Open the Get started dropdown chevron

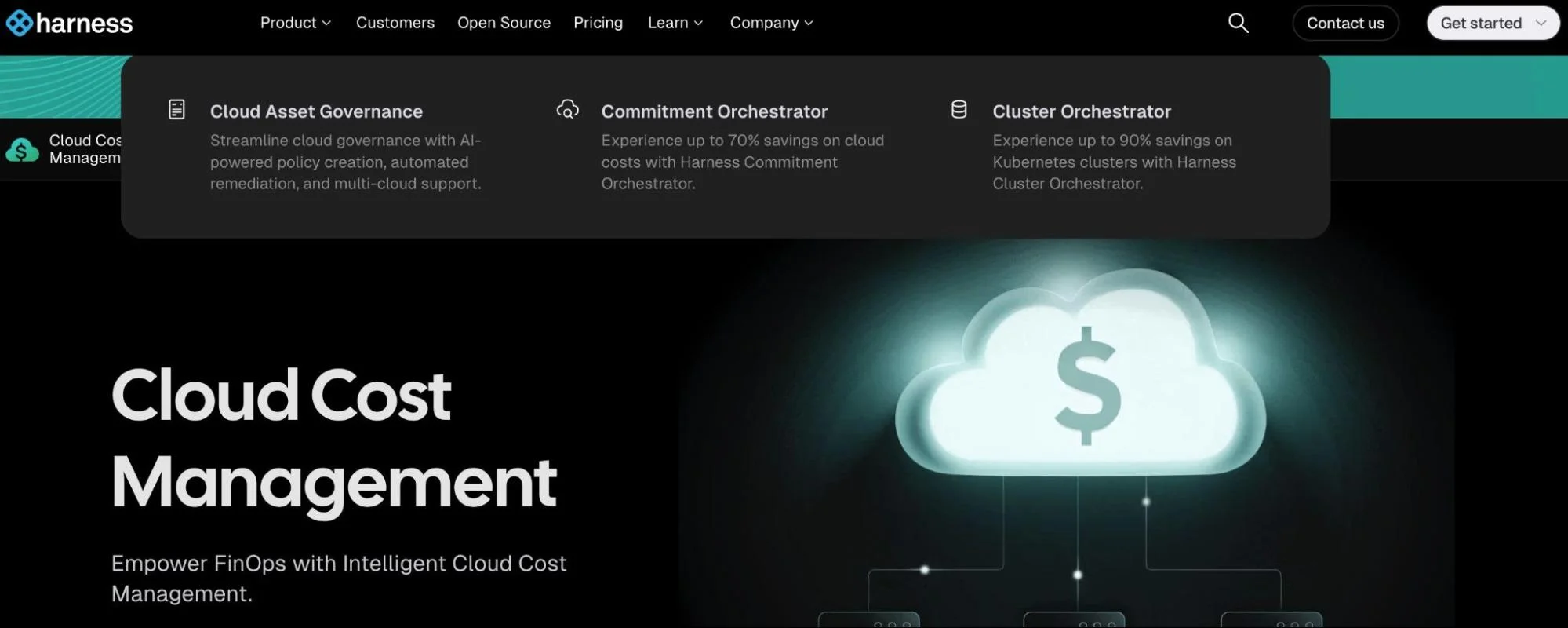tap(1541, 23)
